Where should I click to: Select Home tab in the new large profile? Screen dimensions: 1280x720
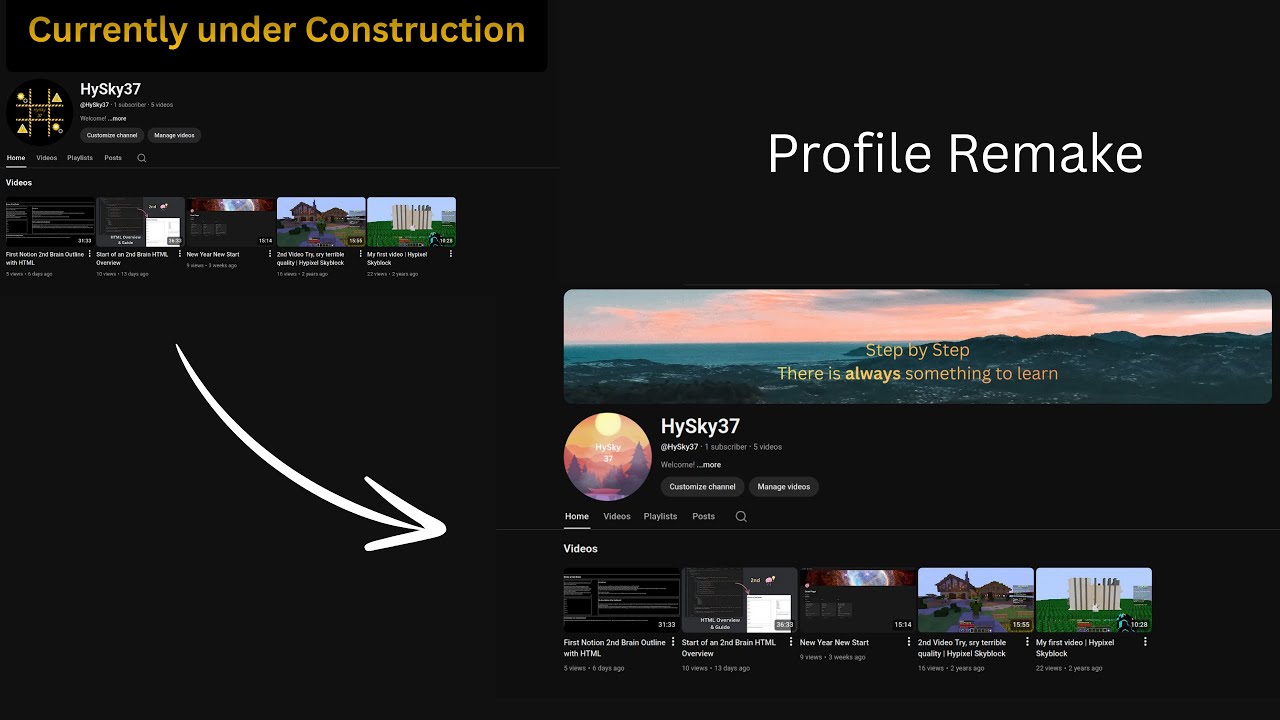(x=577, y=517)
